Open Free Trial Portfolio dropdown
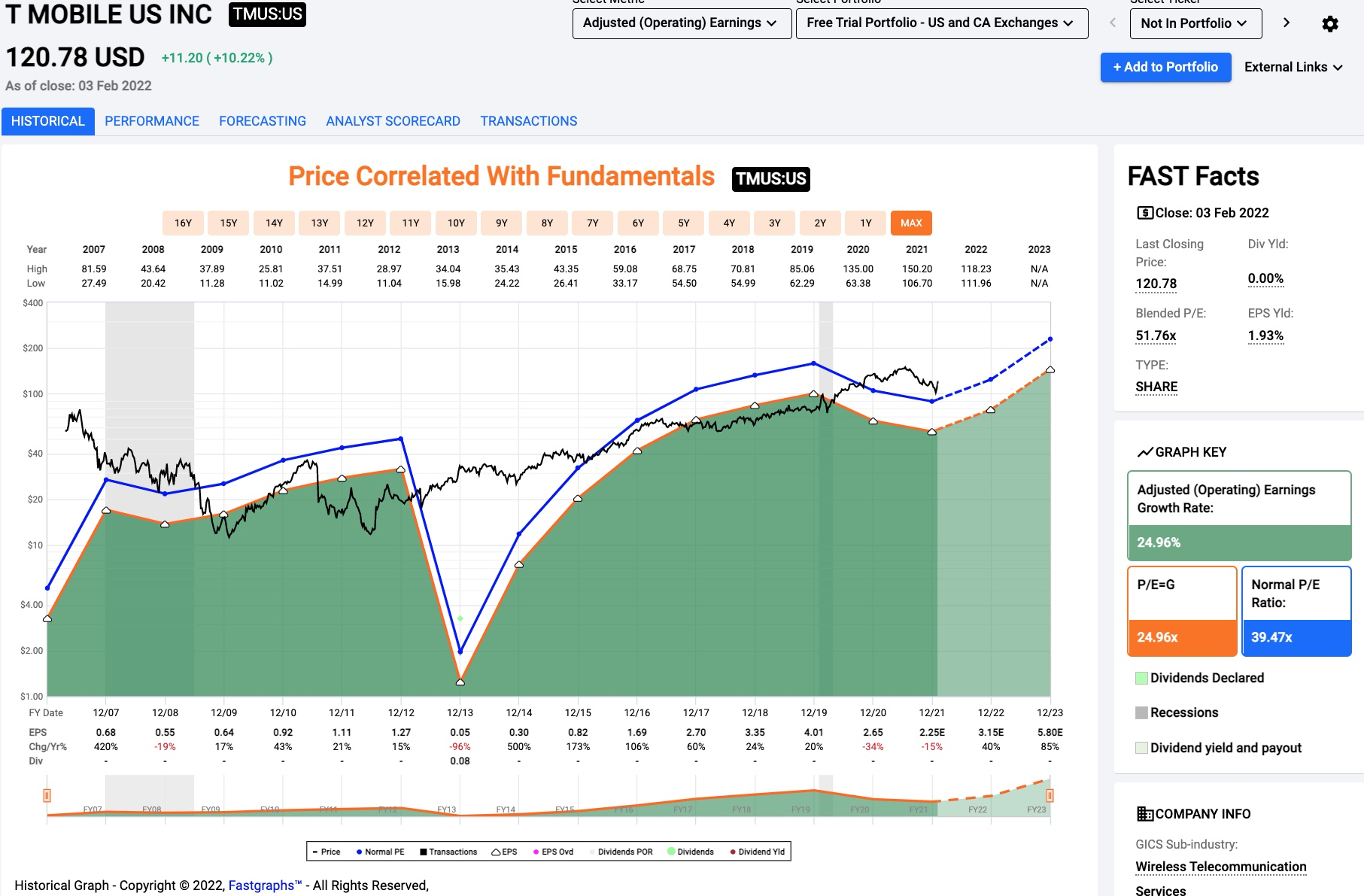Viewport: 1364px width, 896px height. click(942, 23)
